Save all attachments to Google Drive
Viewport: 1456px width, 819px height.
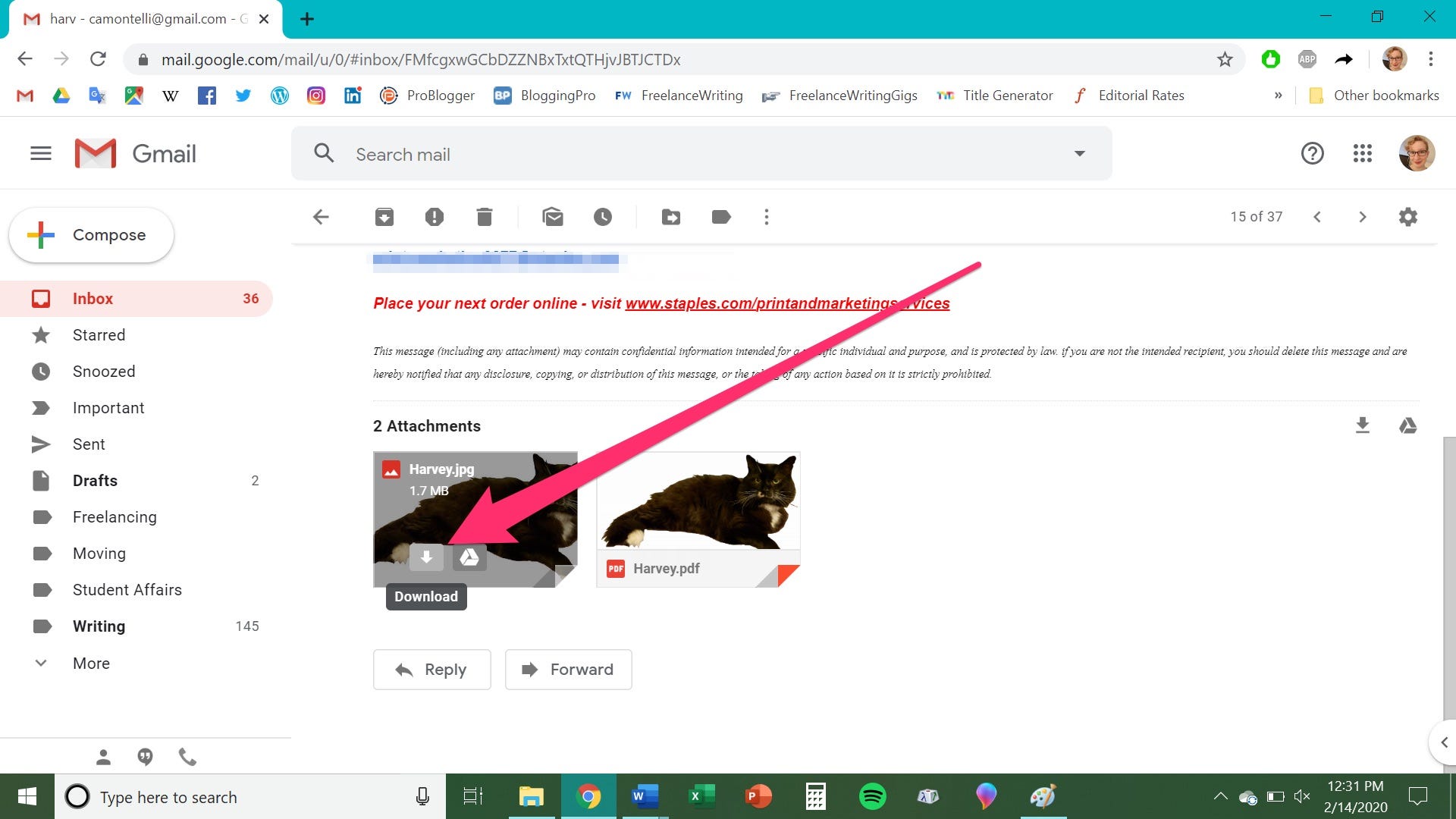(x=1407, y=425)
